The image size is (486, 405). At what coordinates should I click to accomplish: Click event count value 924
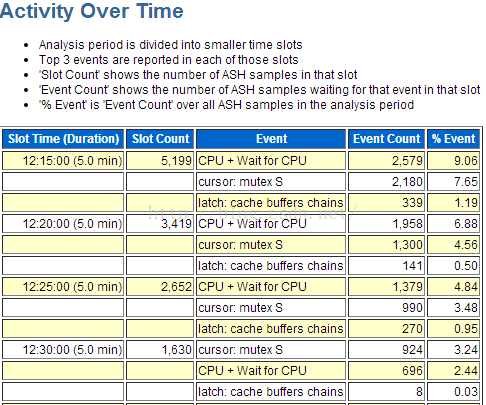click(412, 350)
